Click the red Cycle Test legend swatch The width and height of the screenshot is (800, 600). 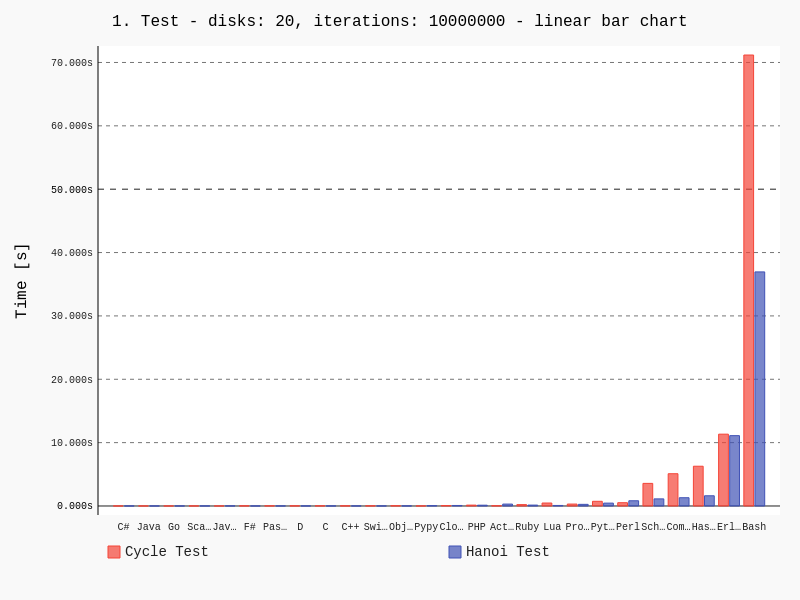pyautogui.click(x=114, y=552)
